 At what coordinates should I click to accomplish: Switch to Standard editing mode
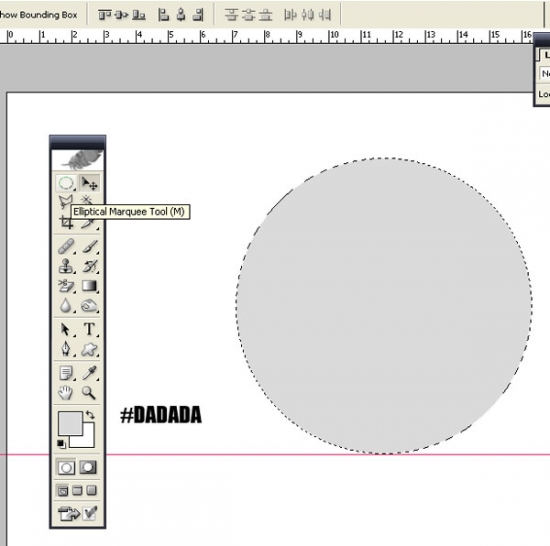(66, 467)
